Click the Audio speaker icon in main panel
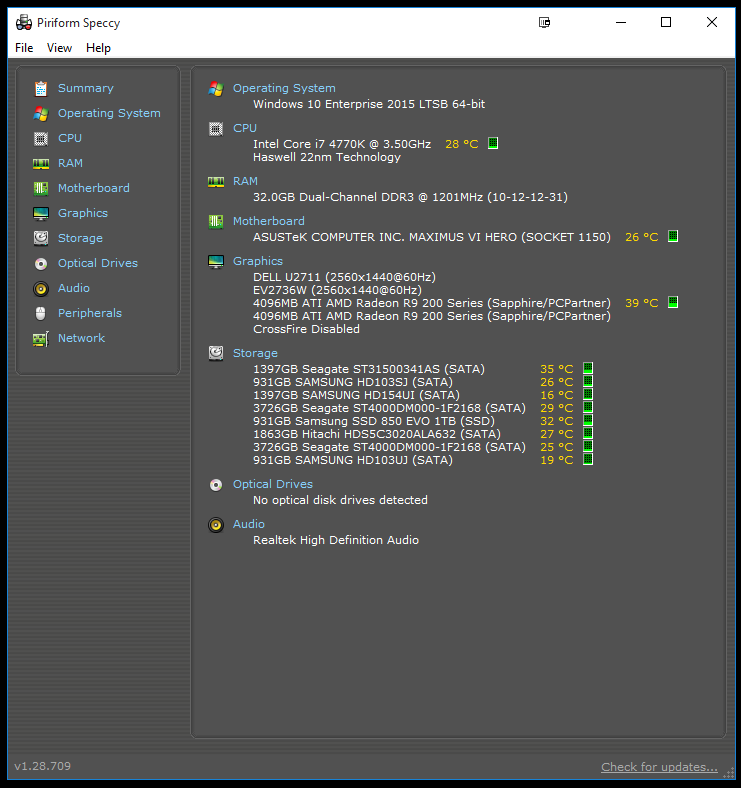 tap(216, 525)
